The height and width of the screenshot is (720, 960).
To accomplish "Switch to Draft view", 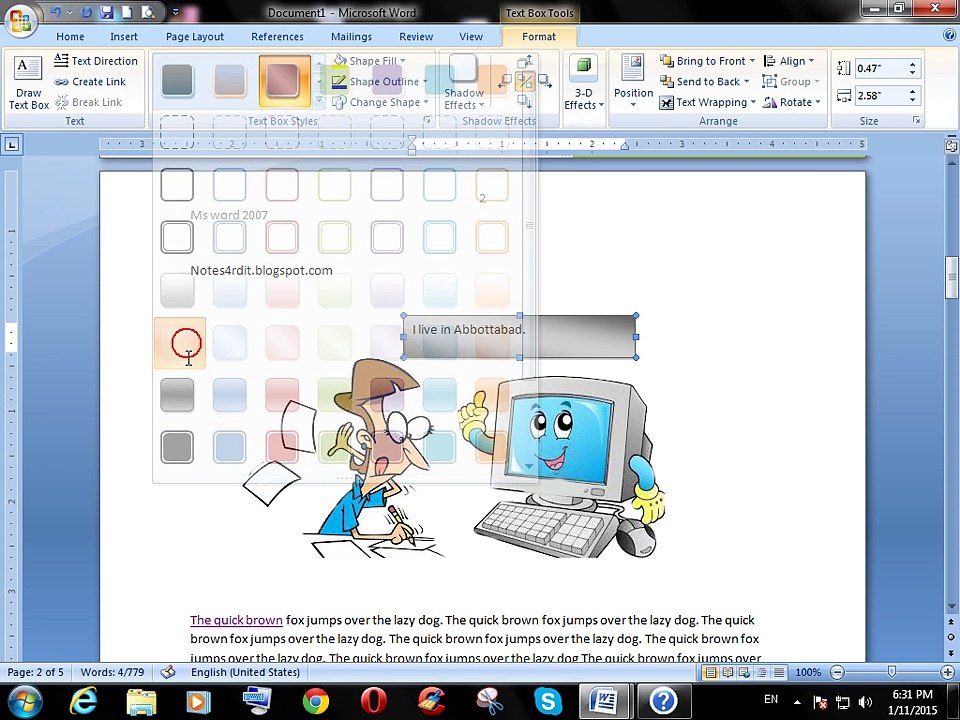I will (778, 672).
